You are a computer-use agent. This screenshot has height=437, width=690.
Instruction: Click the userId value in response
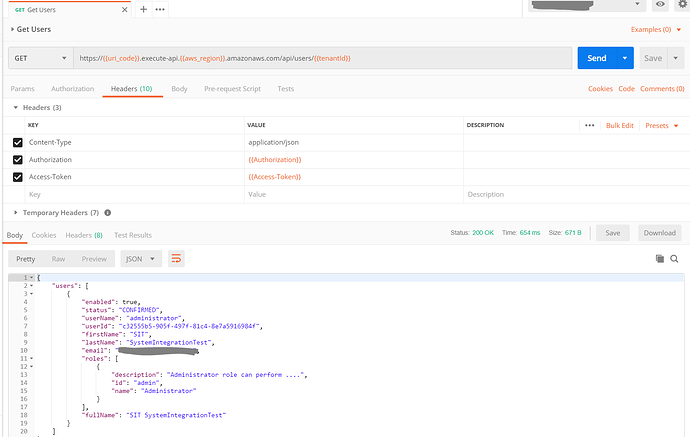pos(190,326)
